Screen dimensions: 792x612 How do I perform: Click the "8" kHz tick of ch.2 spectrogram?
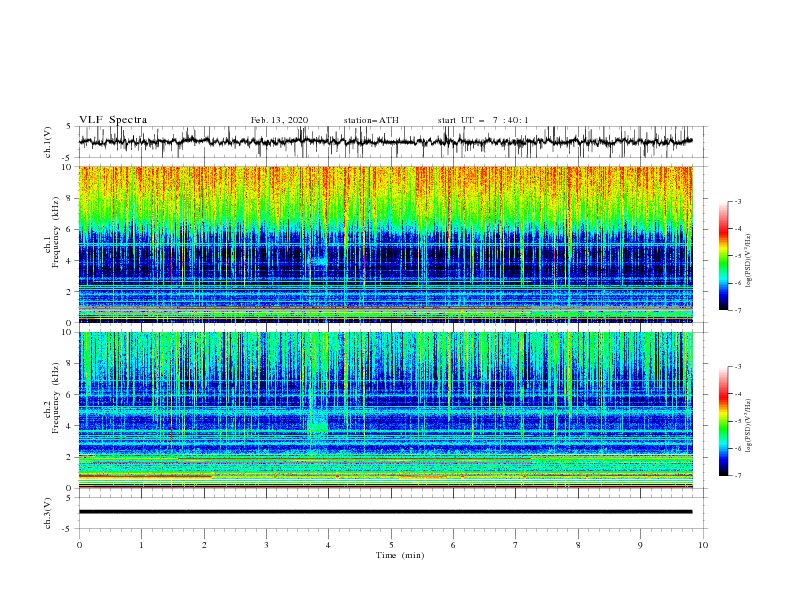(x=70, y=364)
